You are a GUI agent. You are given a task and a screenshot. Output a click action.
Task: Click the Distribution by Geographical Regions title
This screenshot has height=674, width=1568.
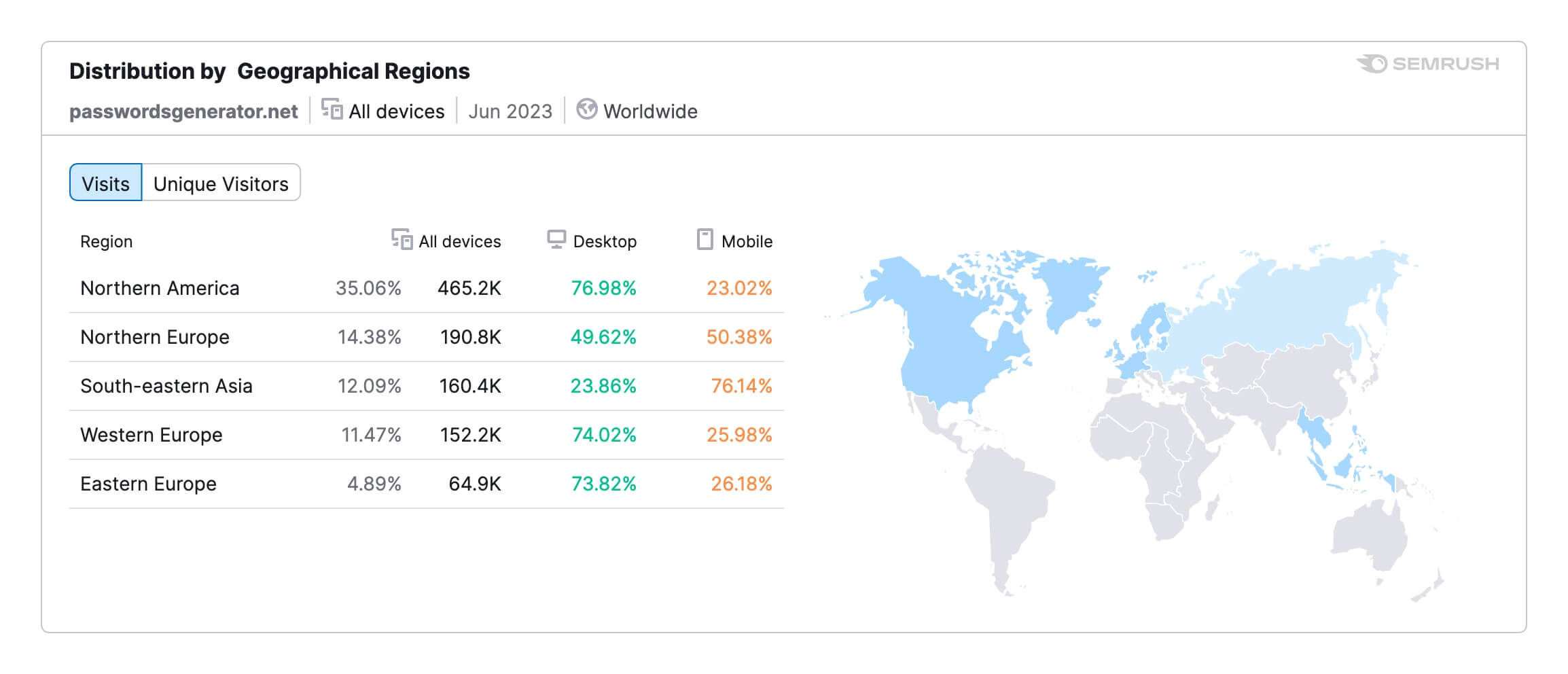click(270, 71)
